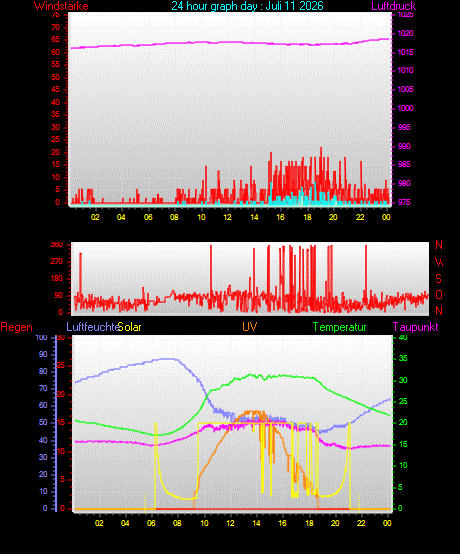Click the Solar legend label
Viewport: 460px width, 554px height.
coord(129,327)
